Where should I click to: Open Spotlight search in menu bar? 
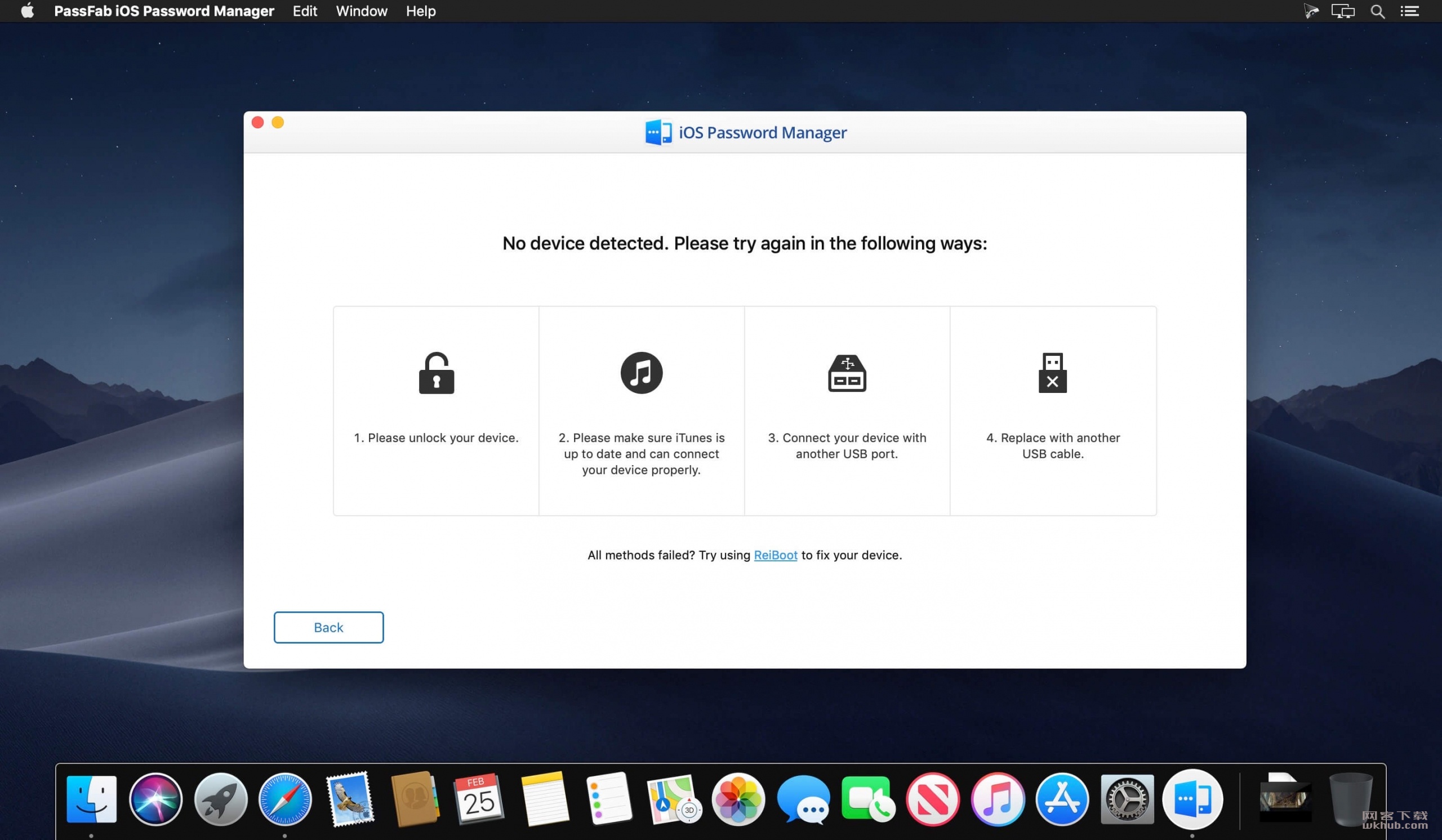[x=1377, y=11]
